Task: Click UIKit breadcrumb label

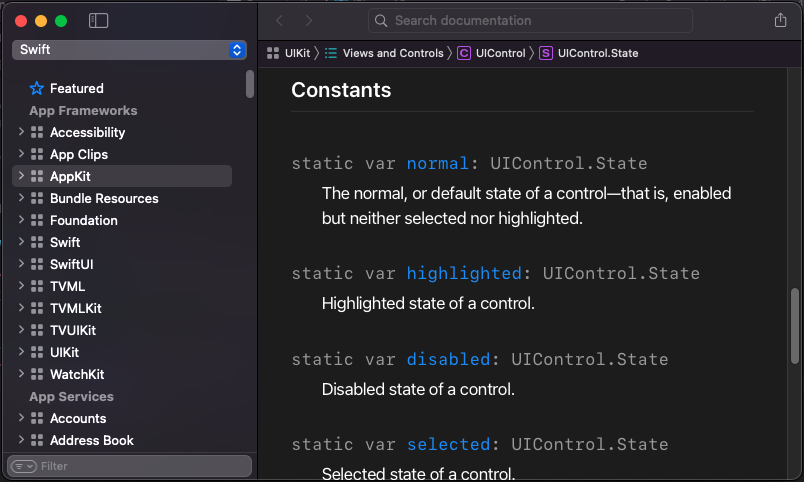Action: point(297,53)
